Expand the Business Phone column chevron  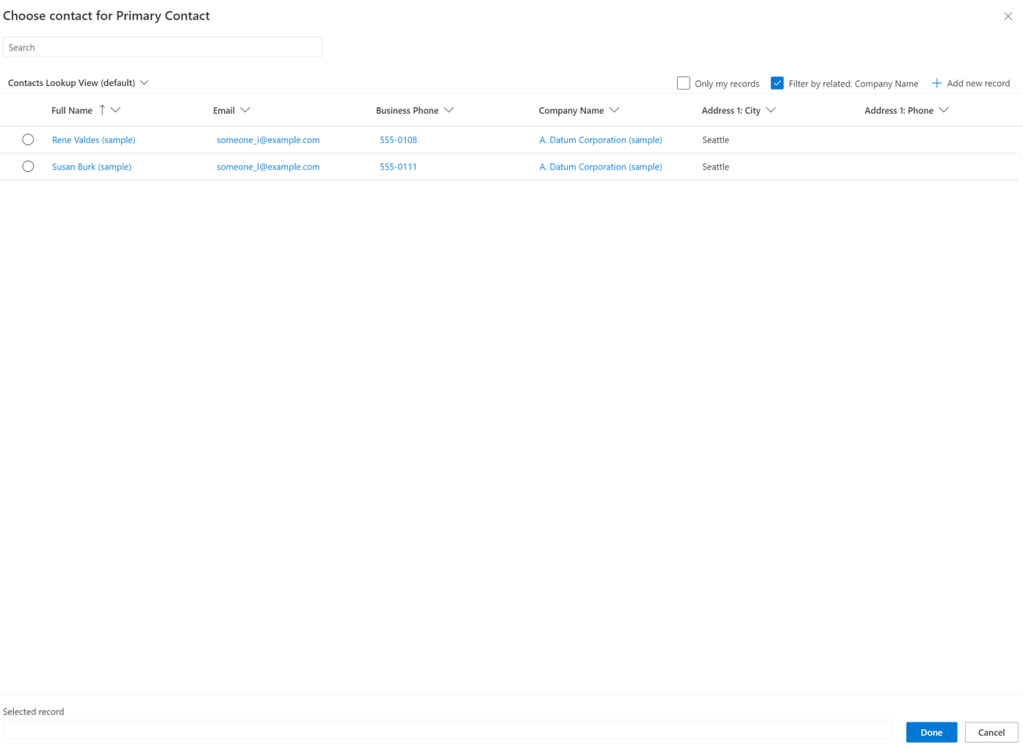[449, 110]
